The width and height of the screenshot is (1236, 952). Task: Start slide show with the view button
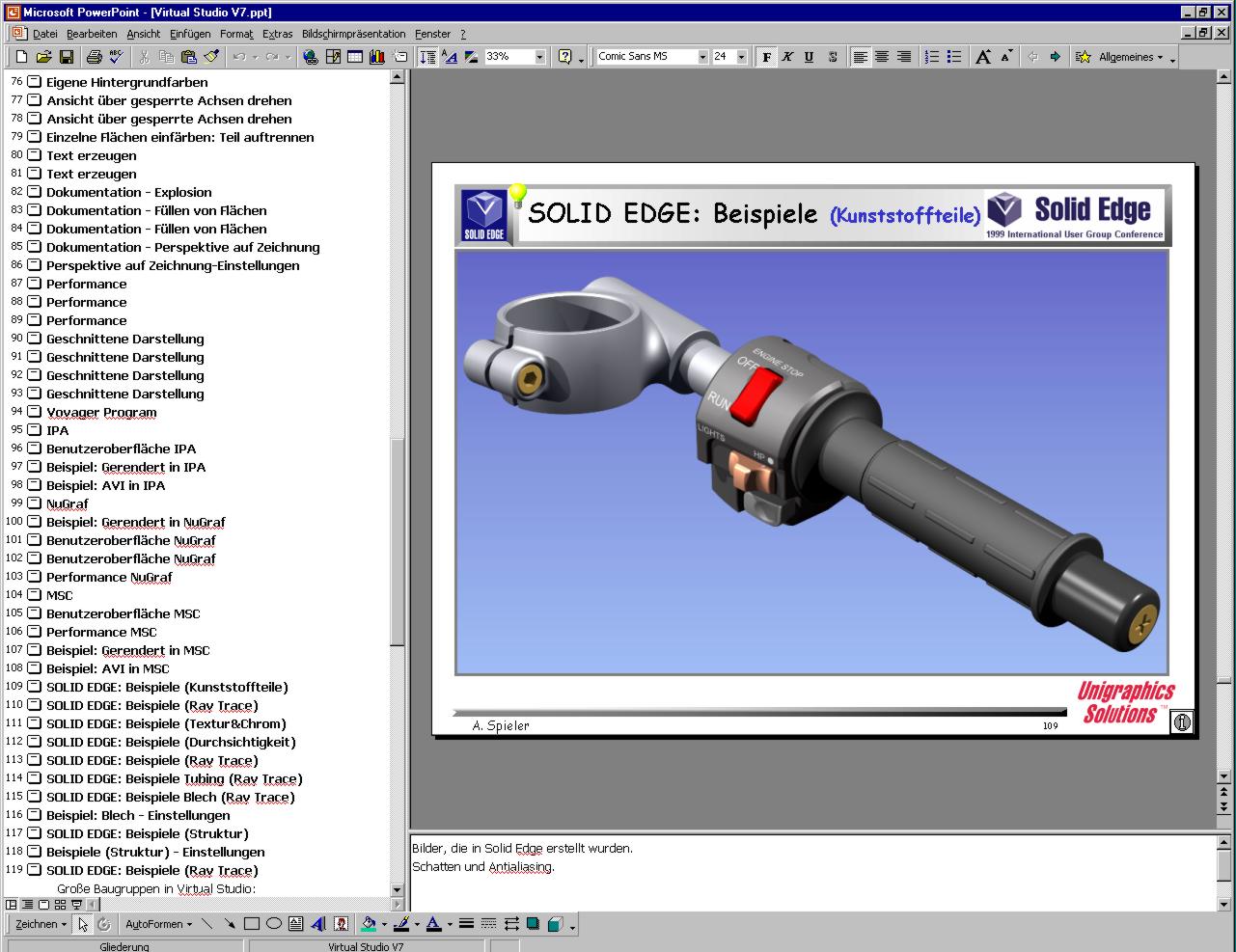(76, 905)
